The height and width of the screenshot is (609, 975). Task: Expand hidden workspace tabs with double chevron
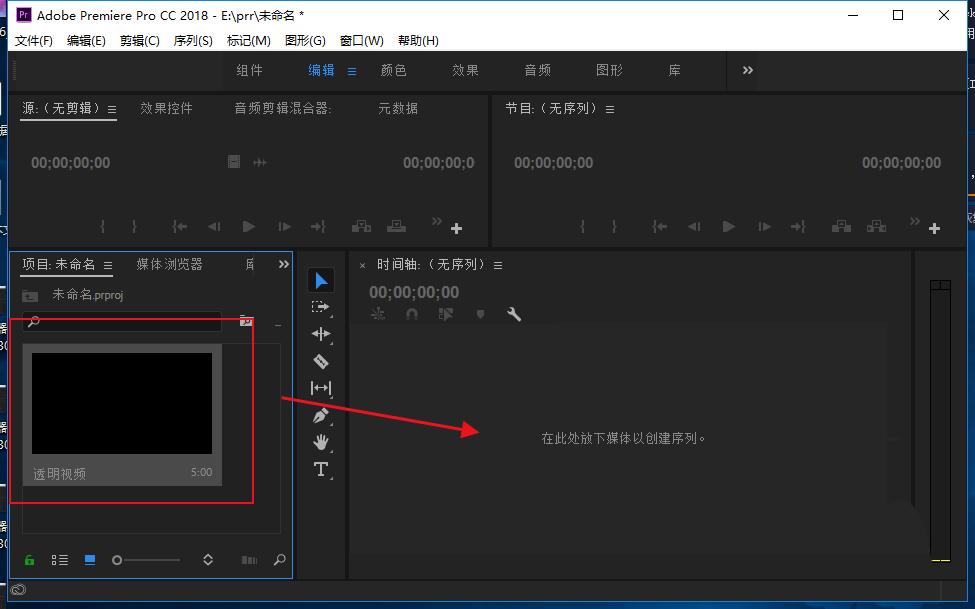(748, 70)
